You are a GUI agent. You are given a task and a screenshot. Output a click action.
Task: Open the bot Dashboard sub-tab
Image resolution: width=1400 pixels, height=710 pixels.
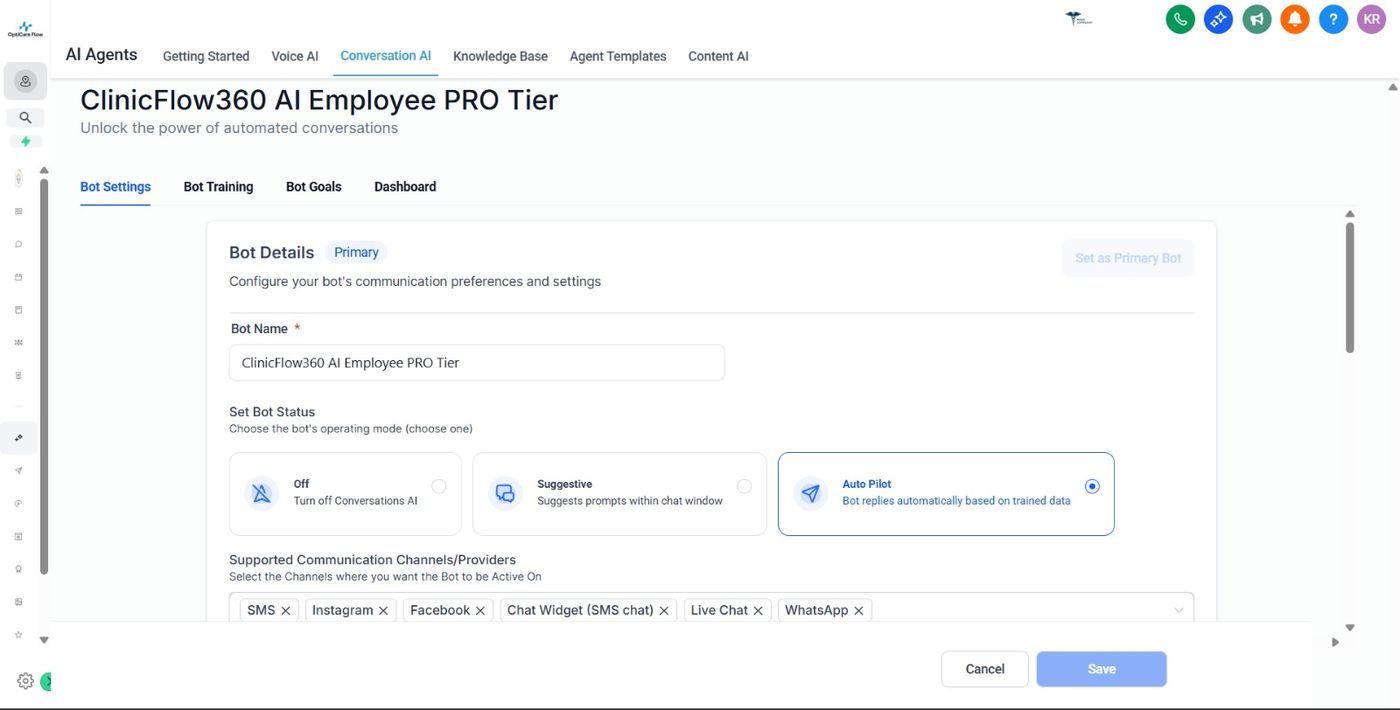coord(405,187)
